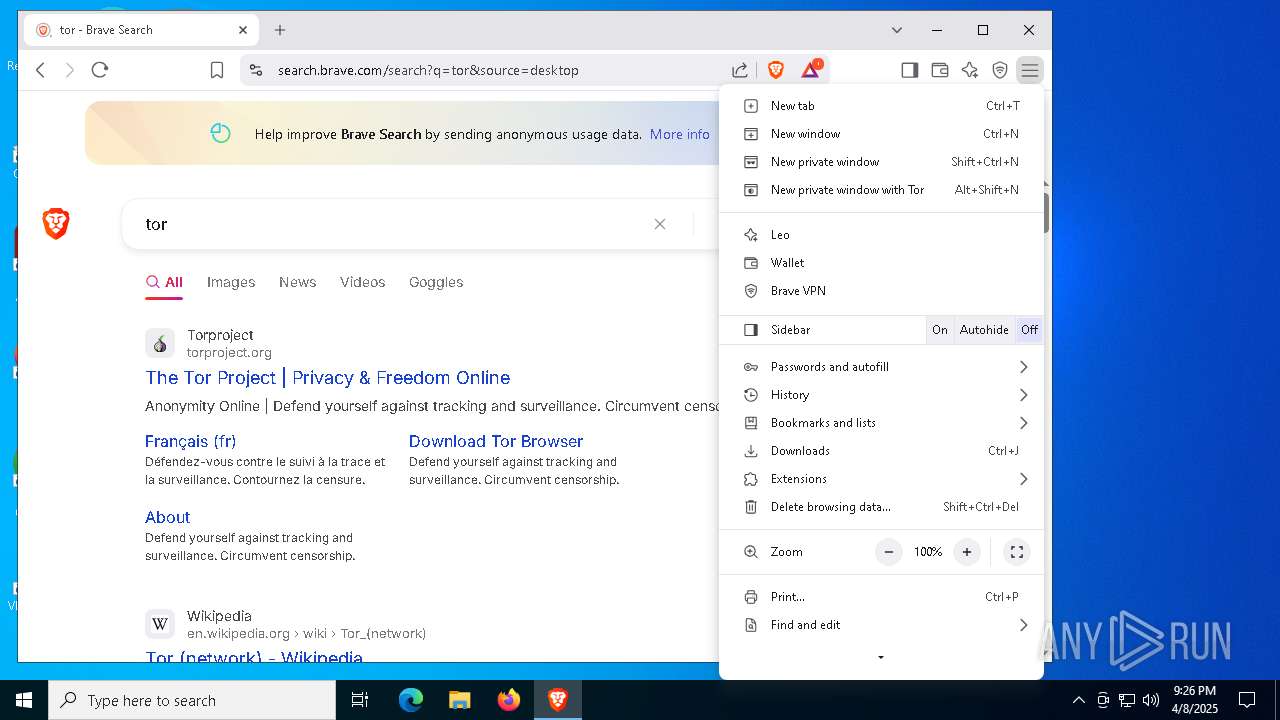Enter fullscreen via zoom row icon
Viewport: 1280px width, 720px height.
1017,552
